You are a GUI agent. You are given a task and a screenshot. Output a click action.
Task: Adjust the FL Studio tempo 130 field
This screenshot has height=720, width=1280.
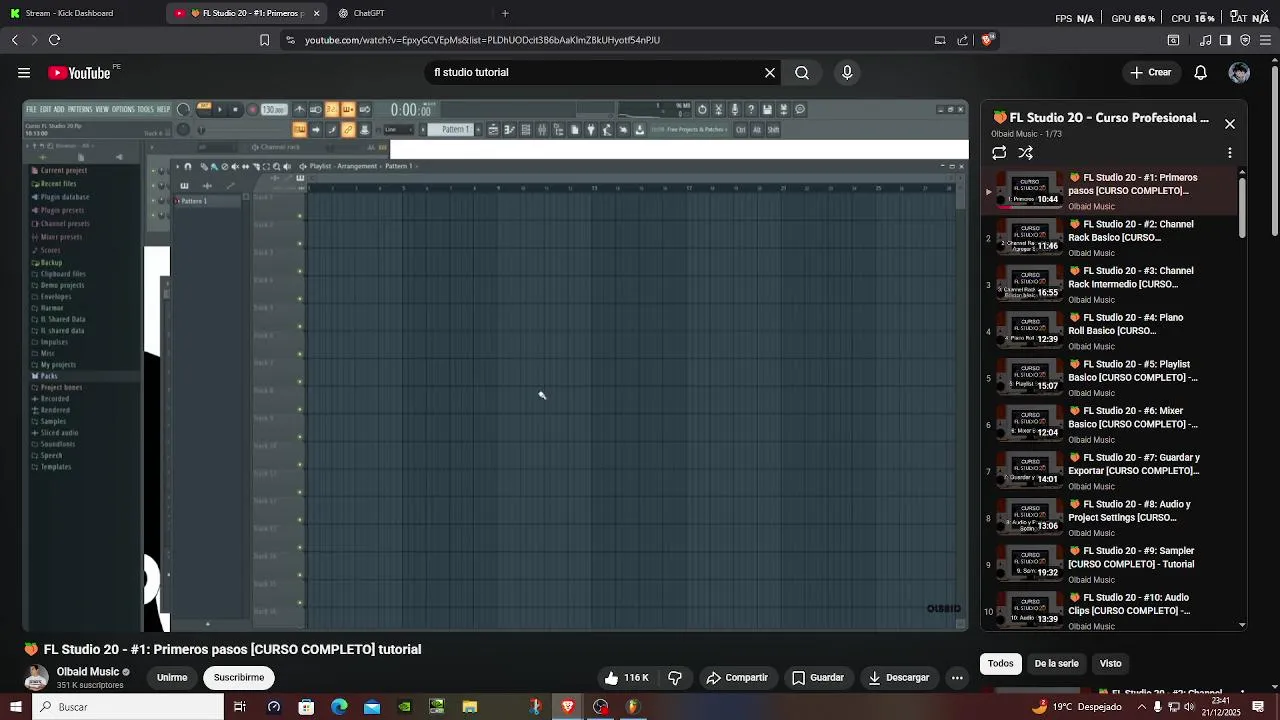tap(274, 109)
